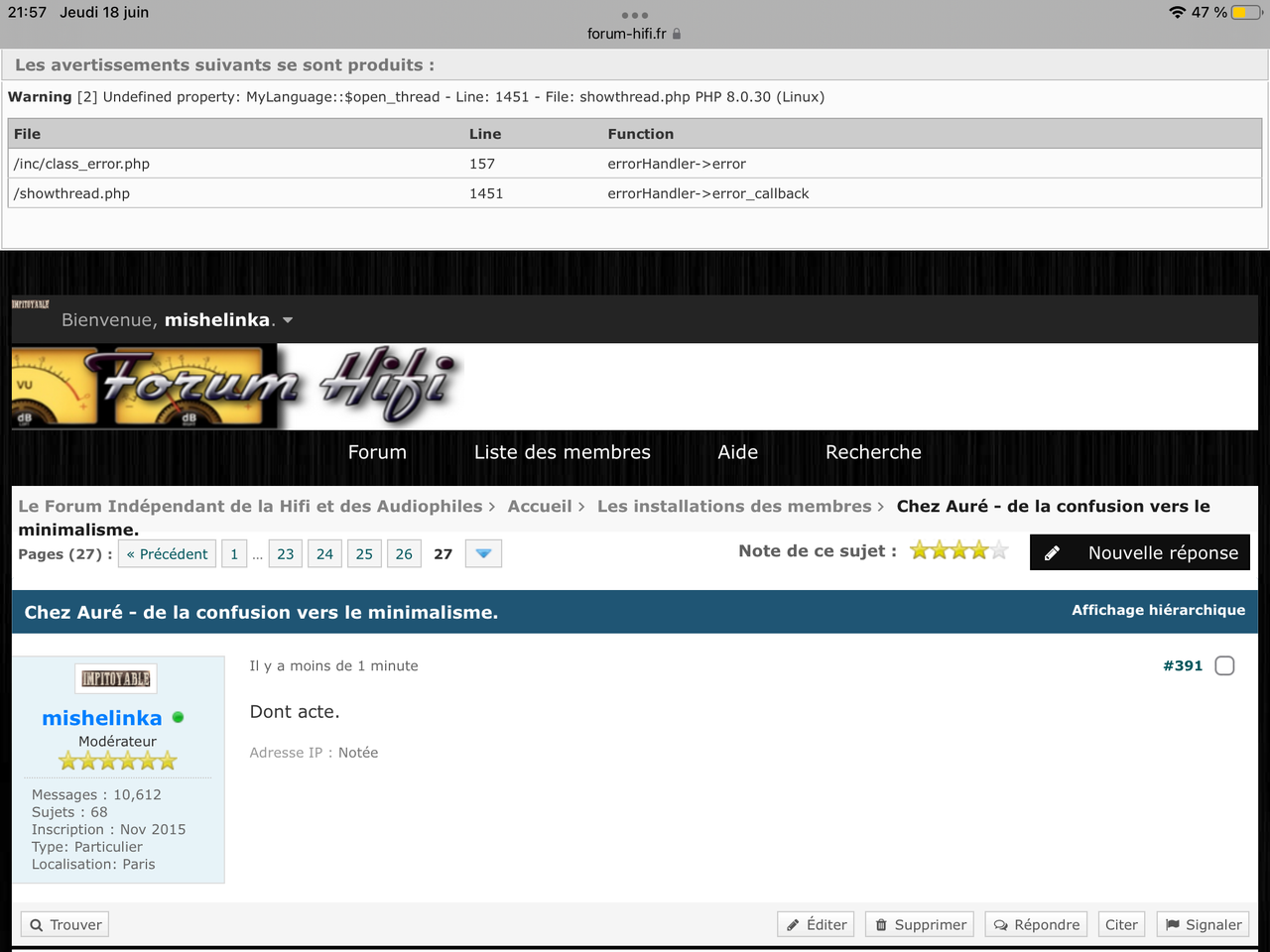
Task: Click the Notée IP address link
Action: (358, 753)
